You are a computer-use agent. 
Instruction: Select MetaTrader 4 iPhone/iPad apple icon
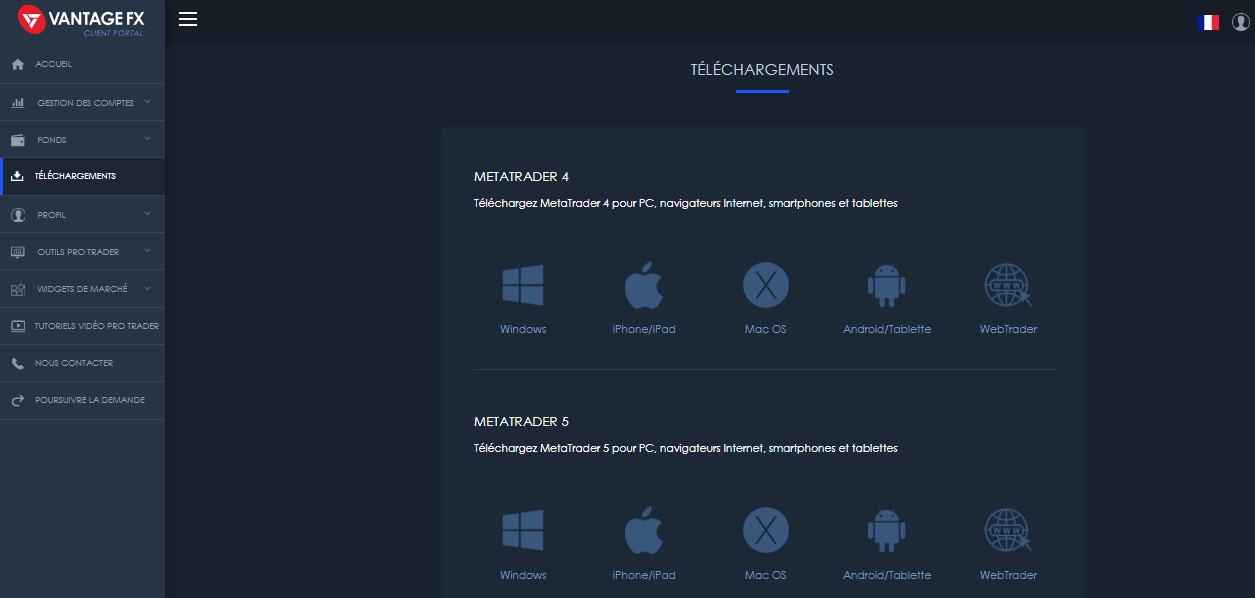644,285
